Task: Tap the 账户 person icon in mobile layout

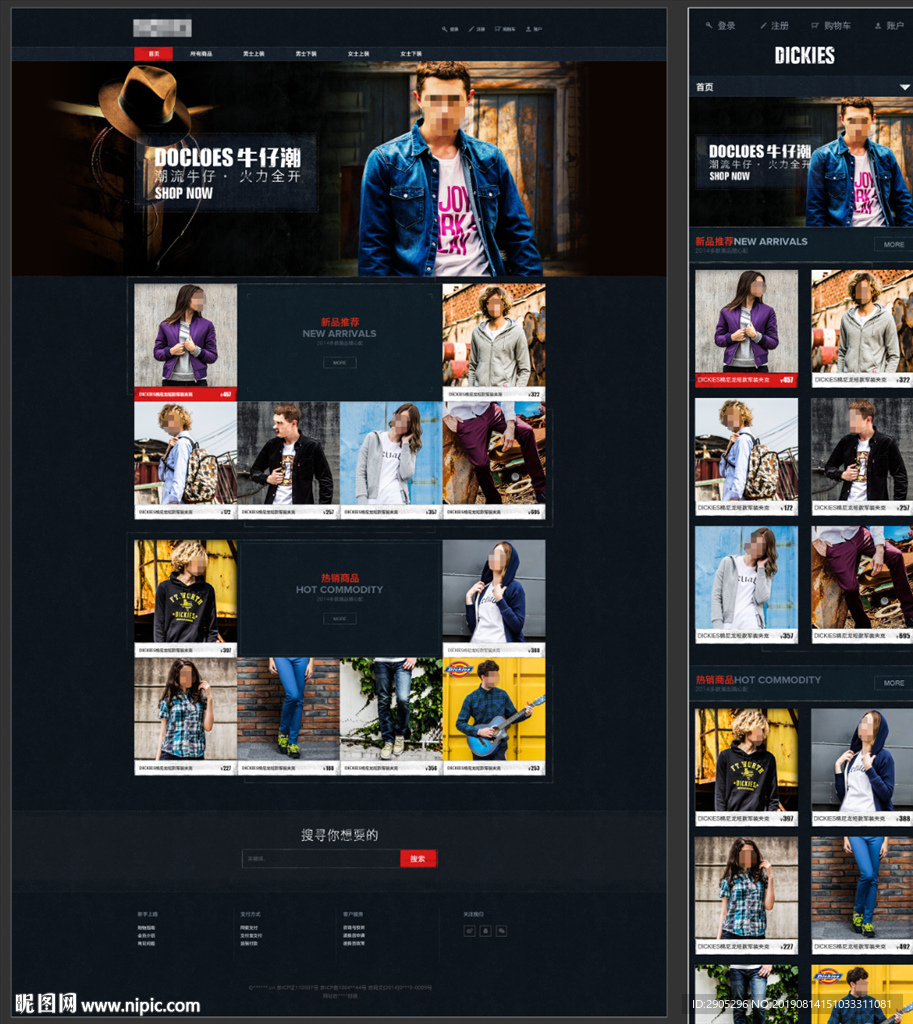Action: [878, 25]
